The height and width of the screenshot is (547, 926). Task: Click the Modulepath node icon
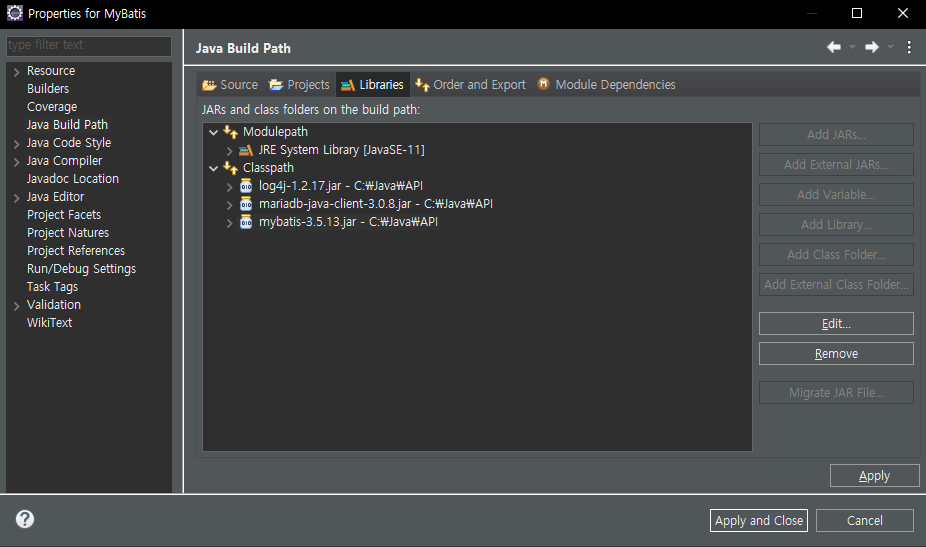230,132
